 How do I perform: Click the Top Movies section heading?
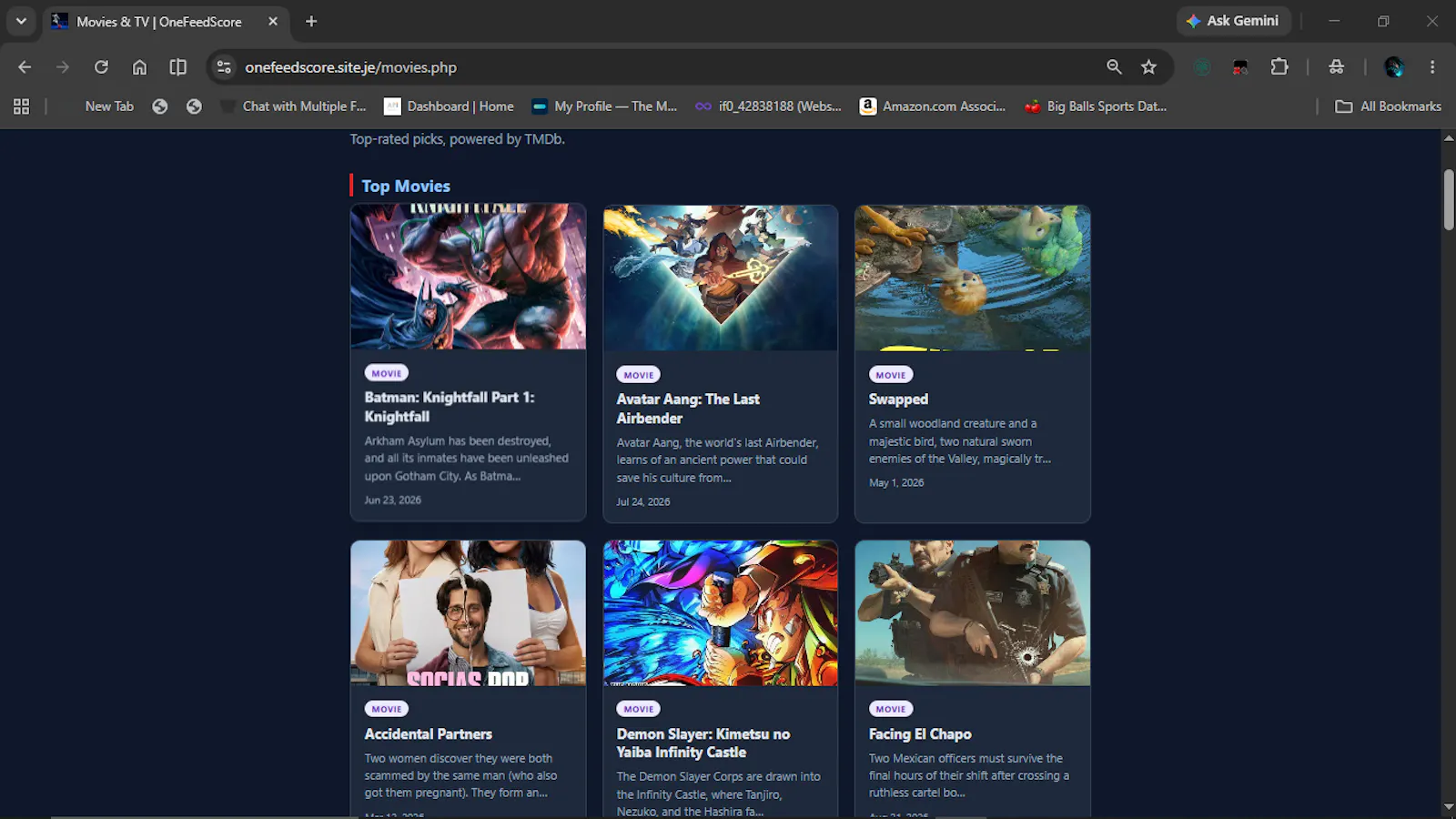406,186
